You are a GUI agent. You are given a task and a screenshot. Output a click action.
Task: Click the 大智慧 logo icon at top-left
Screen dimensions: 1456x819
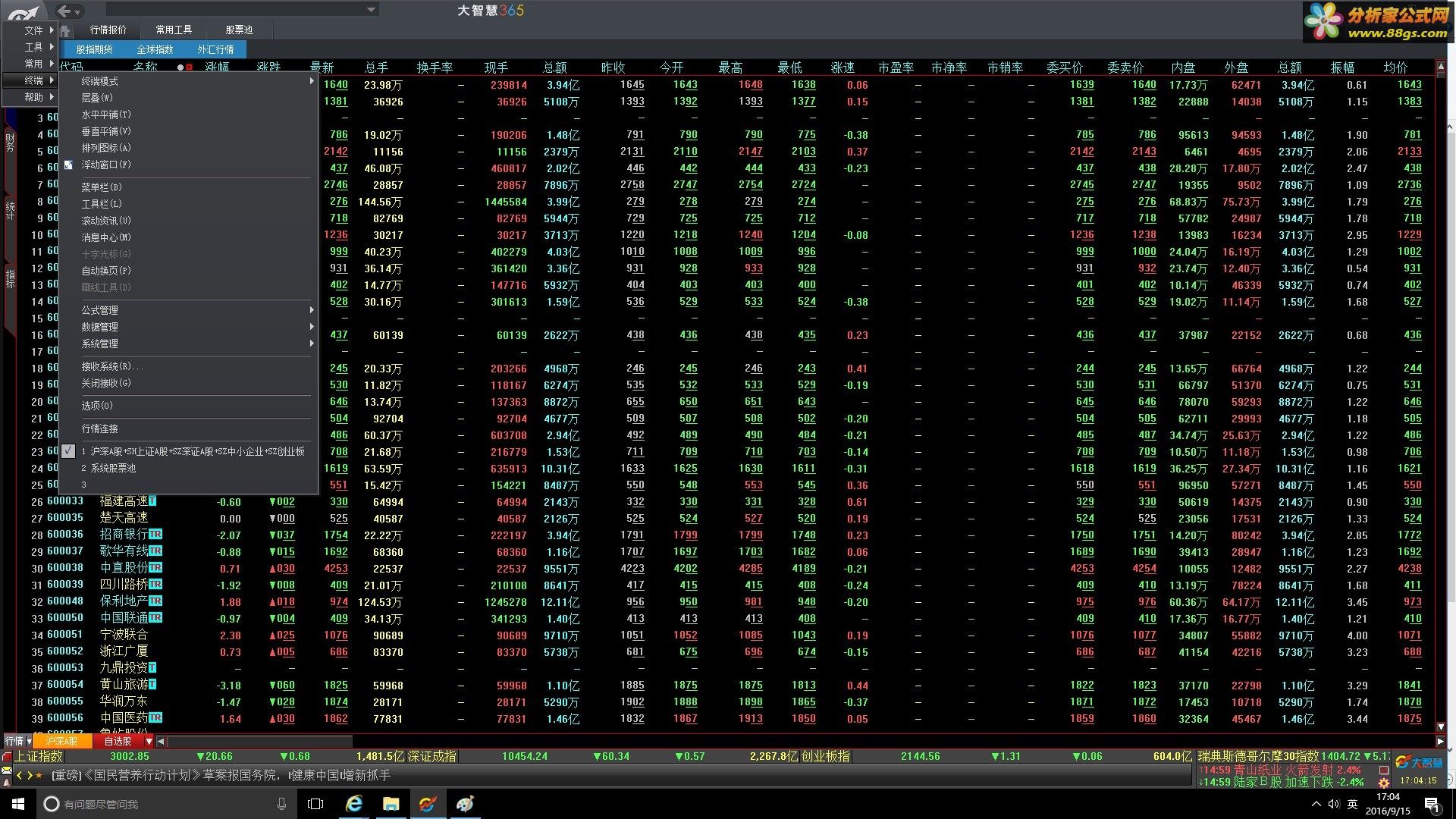click(x=24, y=11)
